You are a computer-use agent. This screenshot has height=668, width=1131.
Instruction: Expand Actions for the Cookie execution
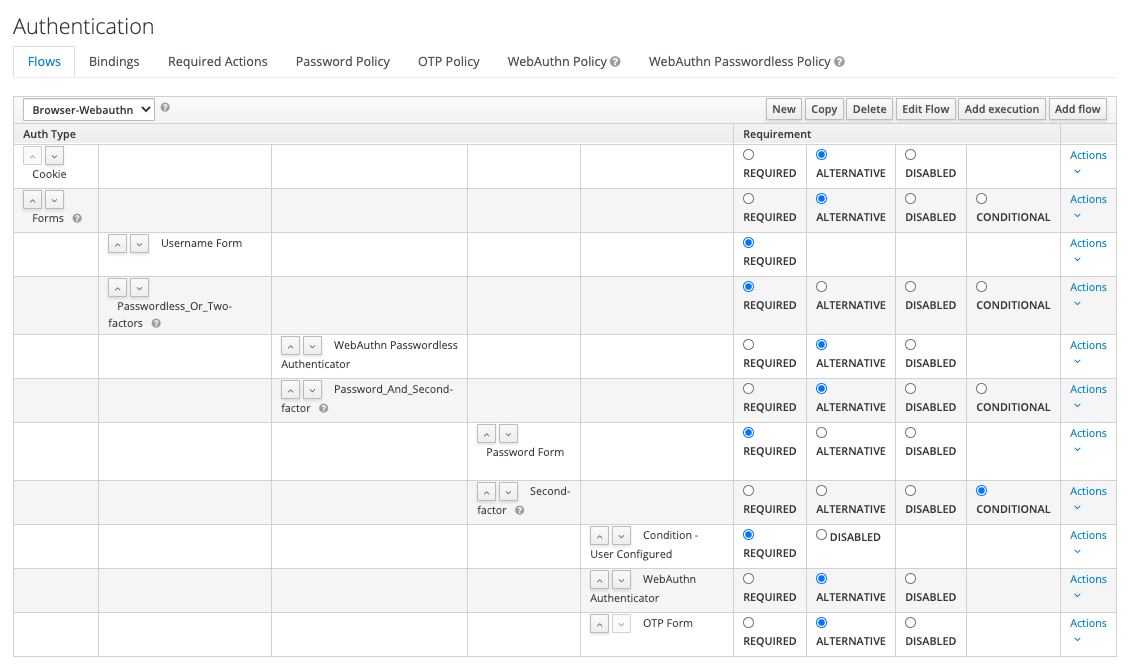pyautogui.click(x=1088, y=155)
